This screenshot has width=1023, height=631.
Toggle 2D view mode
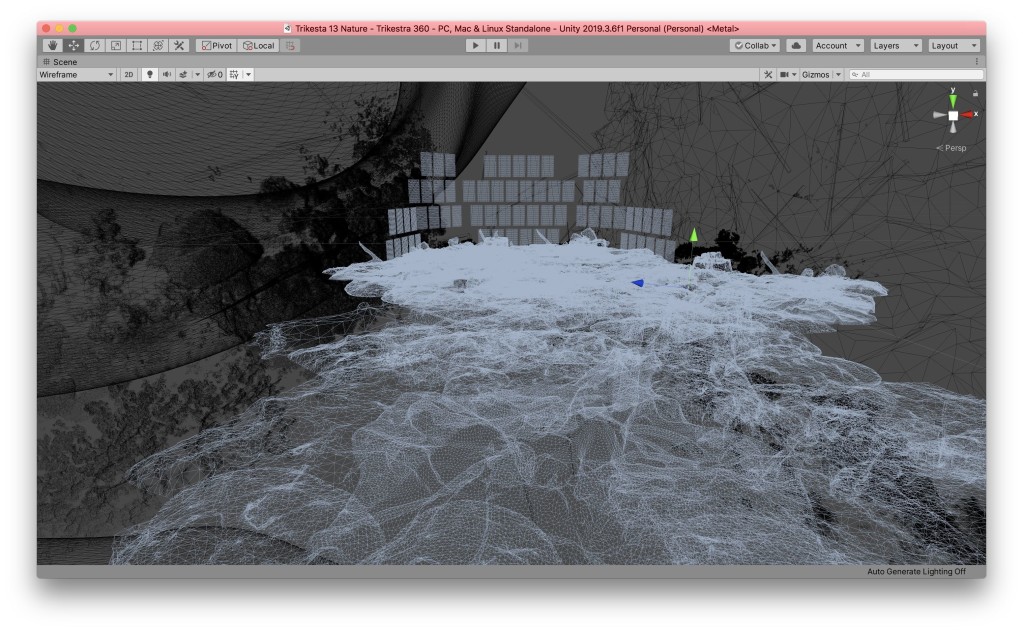129,75
